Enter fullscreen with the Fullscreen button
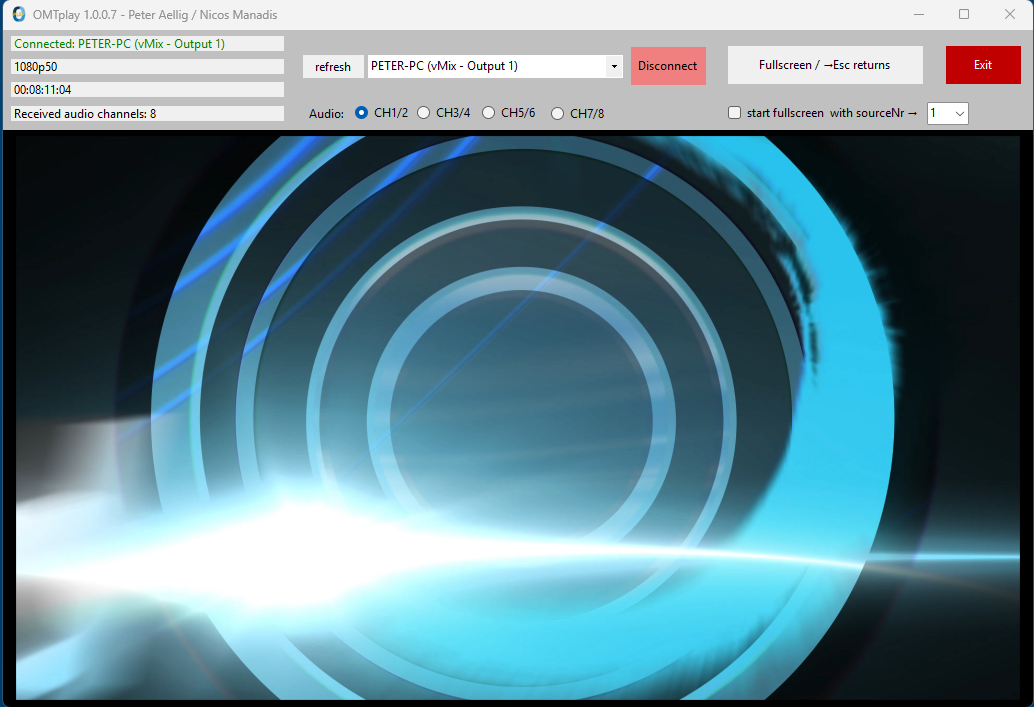1034x707 pixels. click(x=824, y=65)
